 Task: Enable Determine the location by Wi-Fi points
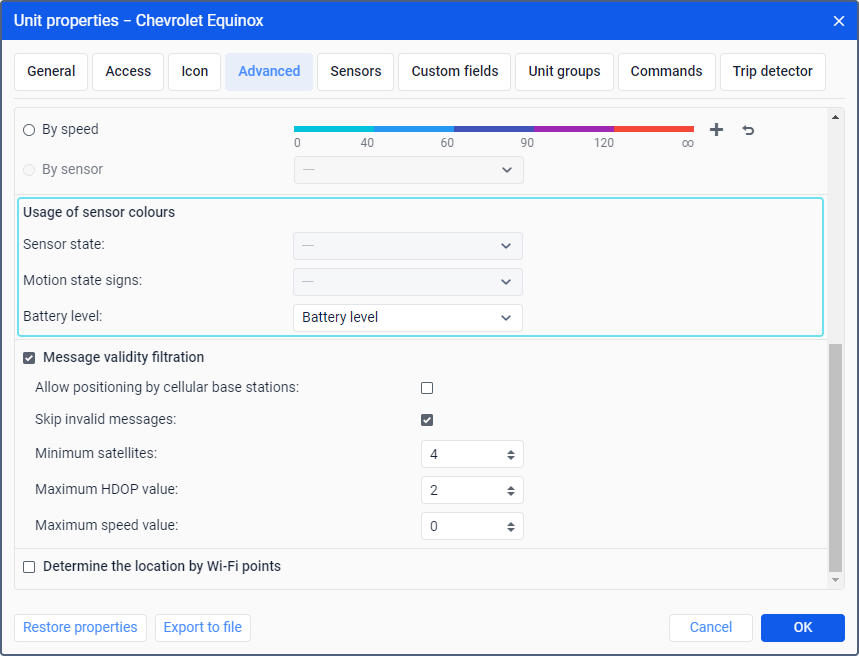tap(29, 567)
